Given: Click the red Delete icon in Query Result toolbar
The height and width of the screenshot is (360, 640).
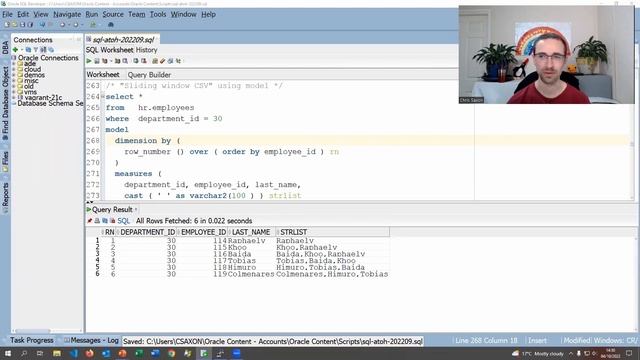Looking at the screenshot, I should click(113, 221).
